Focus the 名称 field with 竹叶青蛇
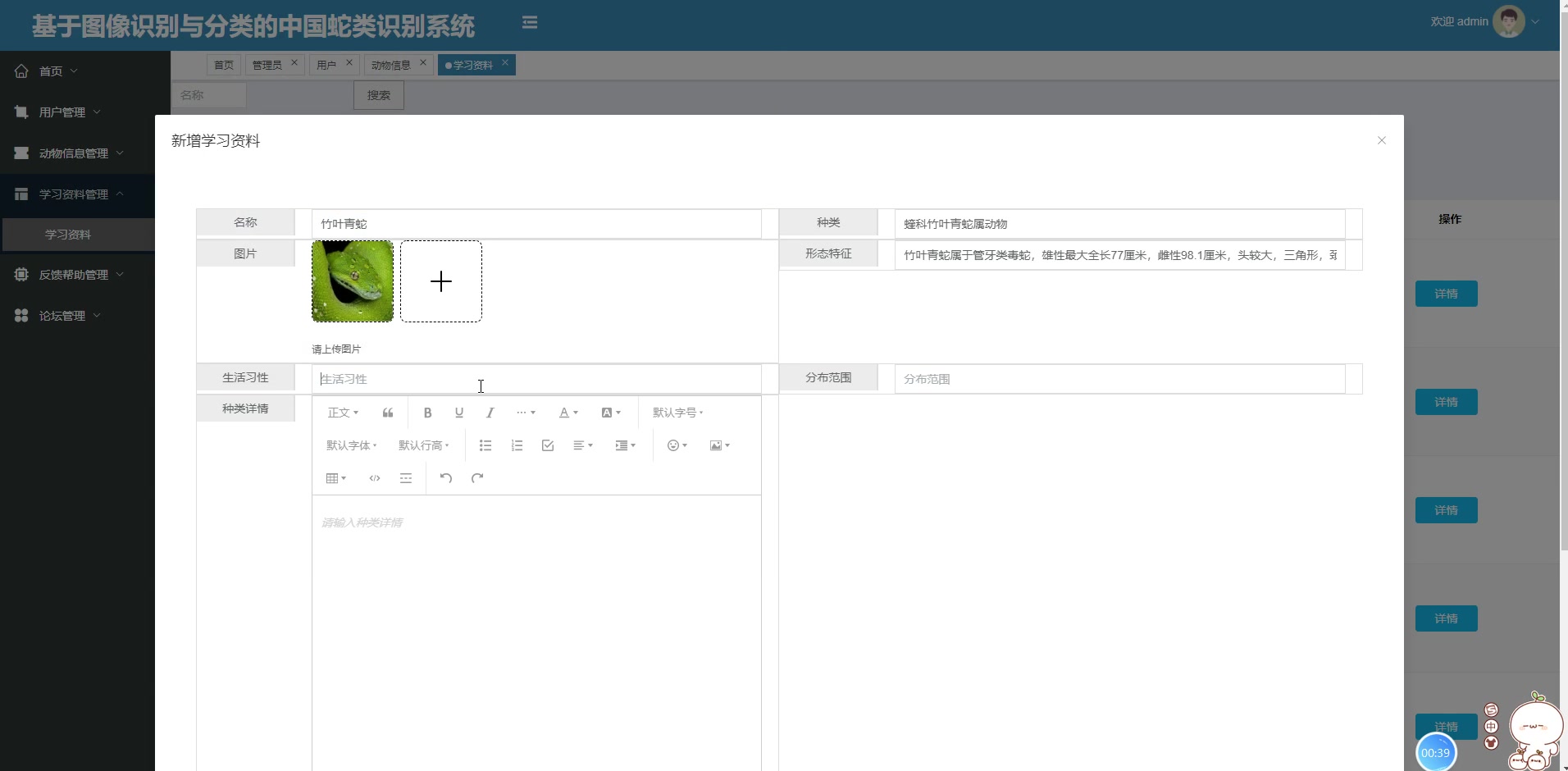1568x771 pixels. point(536,224)
